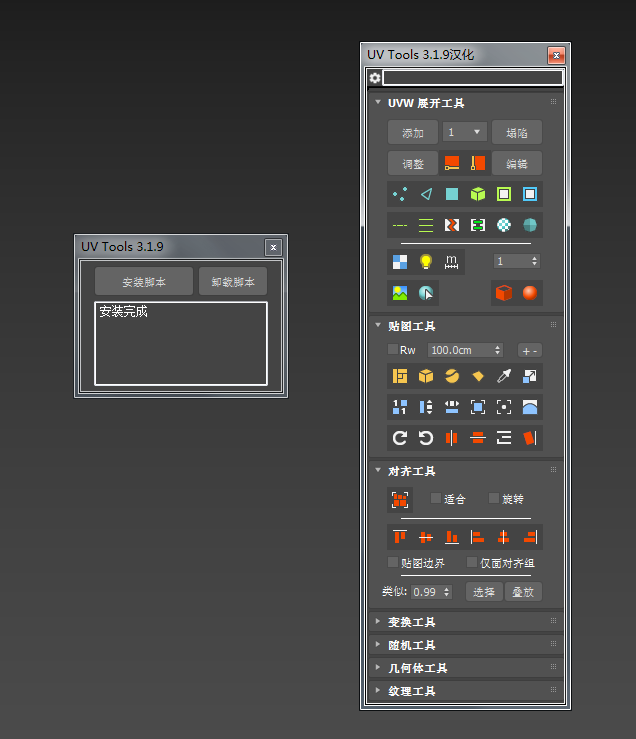Expand the 变换工具 section
The width and height of the screenshot is (636, 739).
click(x=411, y=622)
